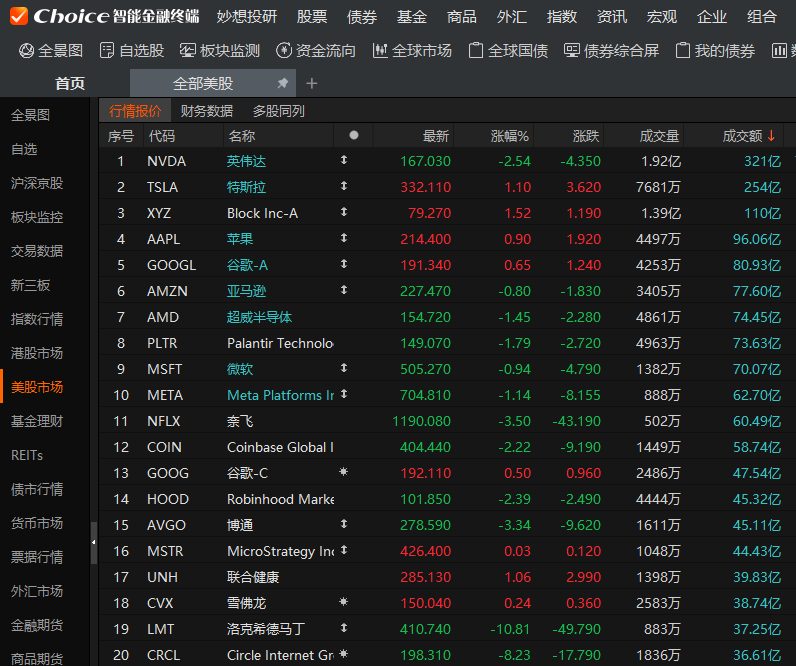This screenshot has width=796, height=666.
Task: Click the Choice logo checkmark icon
Action: click(19, 16)
